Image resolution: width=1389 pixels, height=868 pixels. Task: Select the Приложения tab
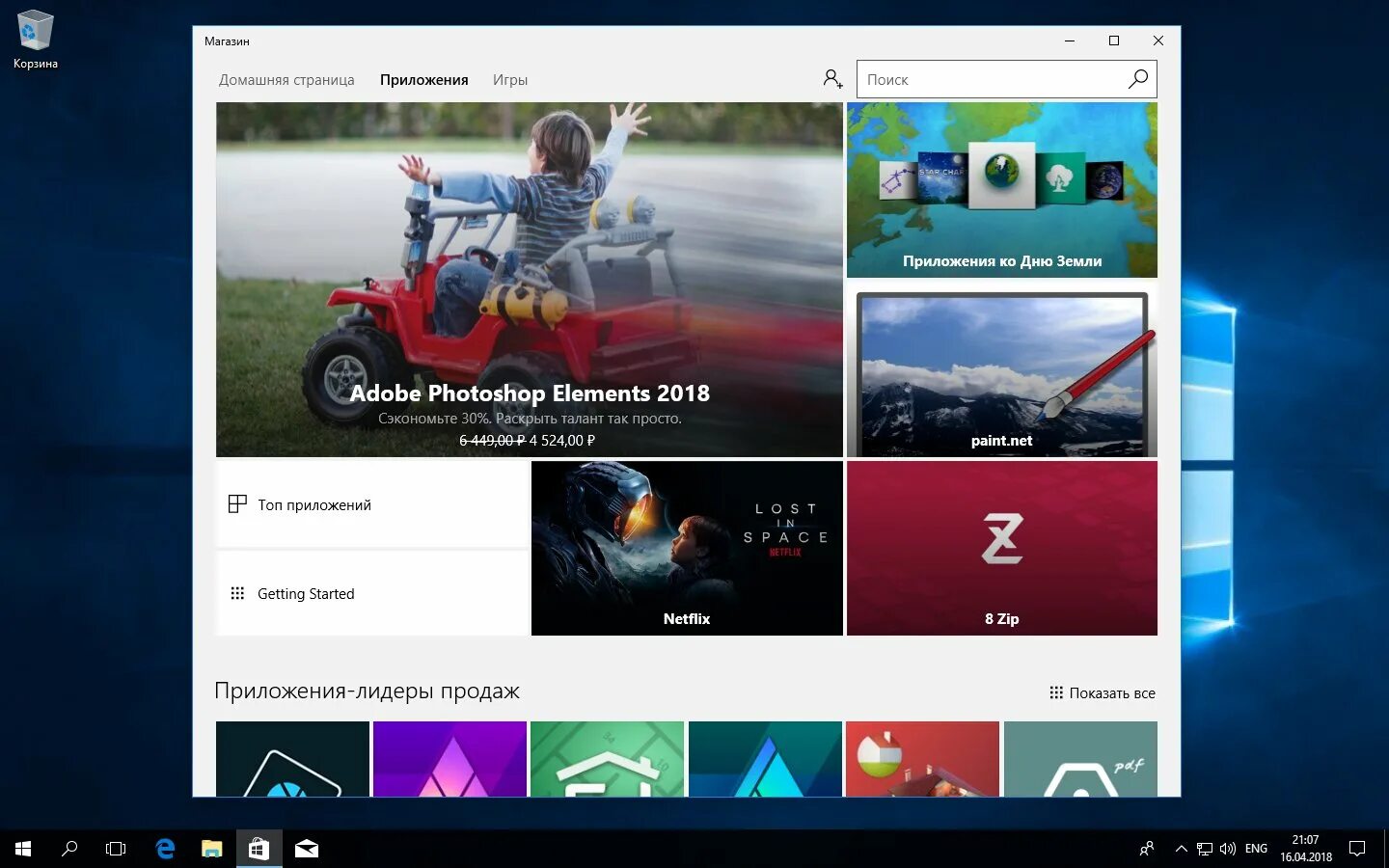(423, 80)
